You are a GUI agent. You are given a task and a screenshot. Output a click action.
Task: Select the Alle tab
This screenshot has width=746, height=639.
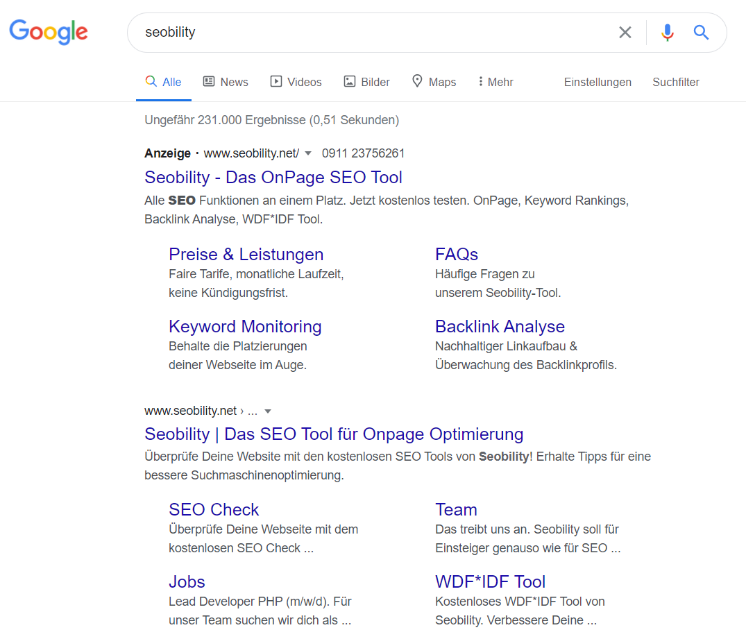(x=163, y=82)
